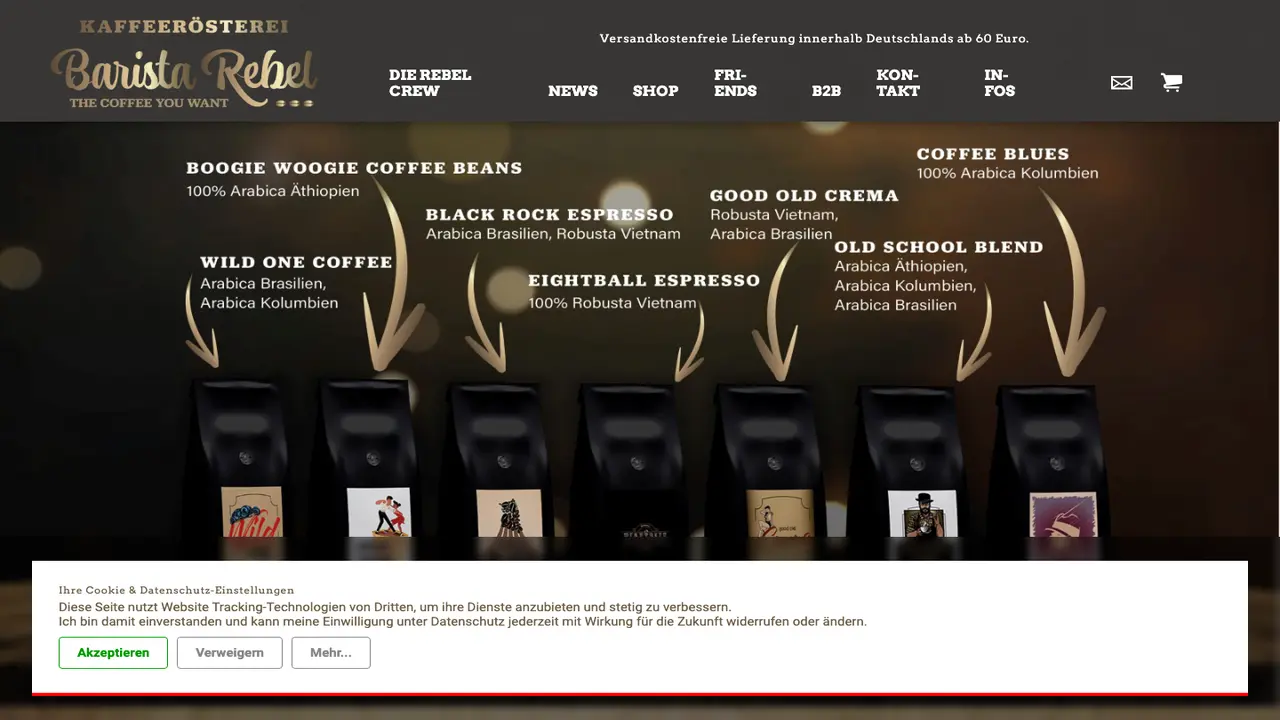Open the SHOP menu item
The width and height of the screenshot is (1280, 720).
[656, 91]
